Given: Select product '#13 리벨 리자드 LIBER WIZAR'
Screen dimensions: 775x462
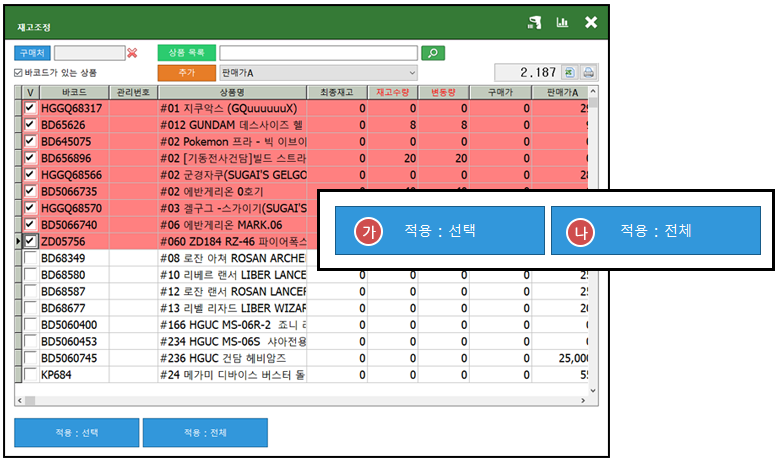Looking at the screenshot, I should (232, 308).
